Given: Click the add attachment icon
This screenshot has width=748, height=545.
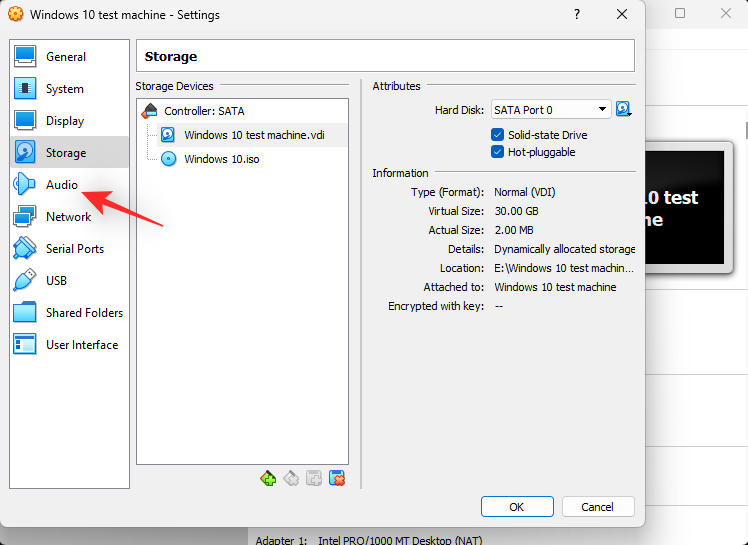Looking at the screenshot, I should pyautogui.click(x=314, y=478).
